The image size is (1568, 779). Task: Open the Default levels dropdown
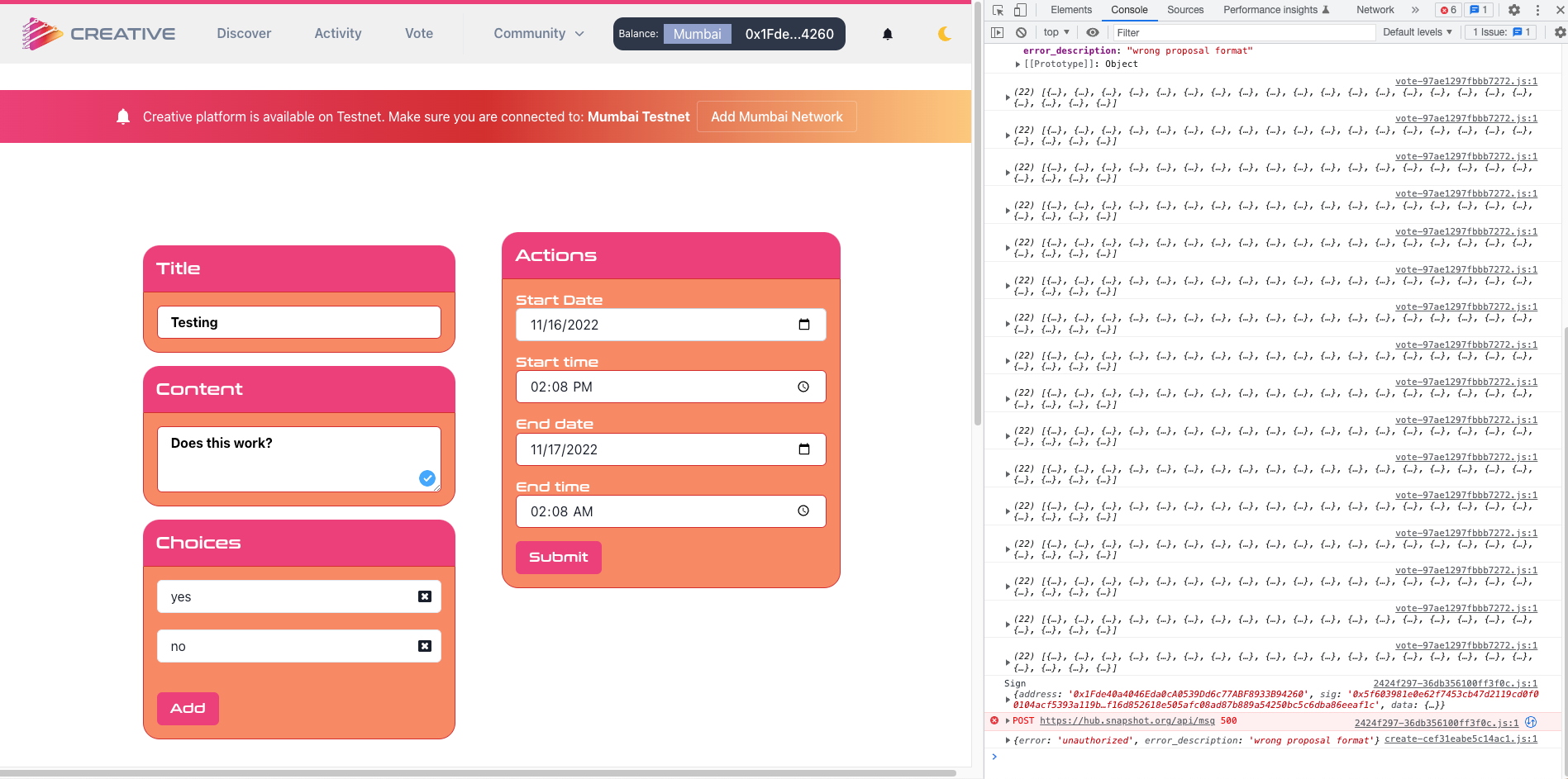tap(1418, 32)
